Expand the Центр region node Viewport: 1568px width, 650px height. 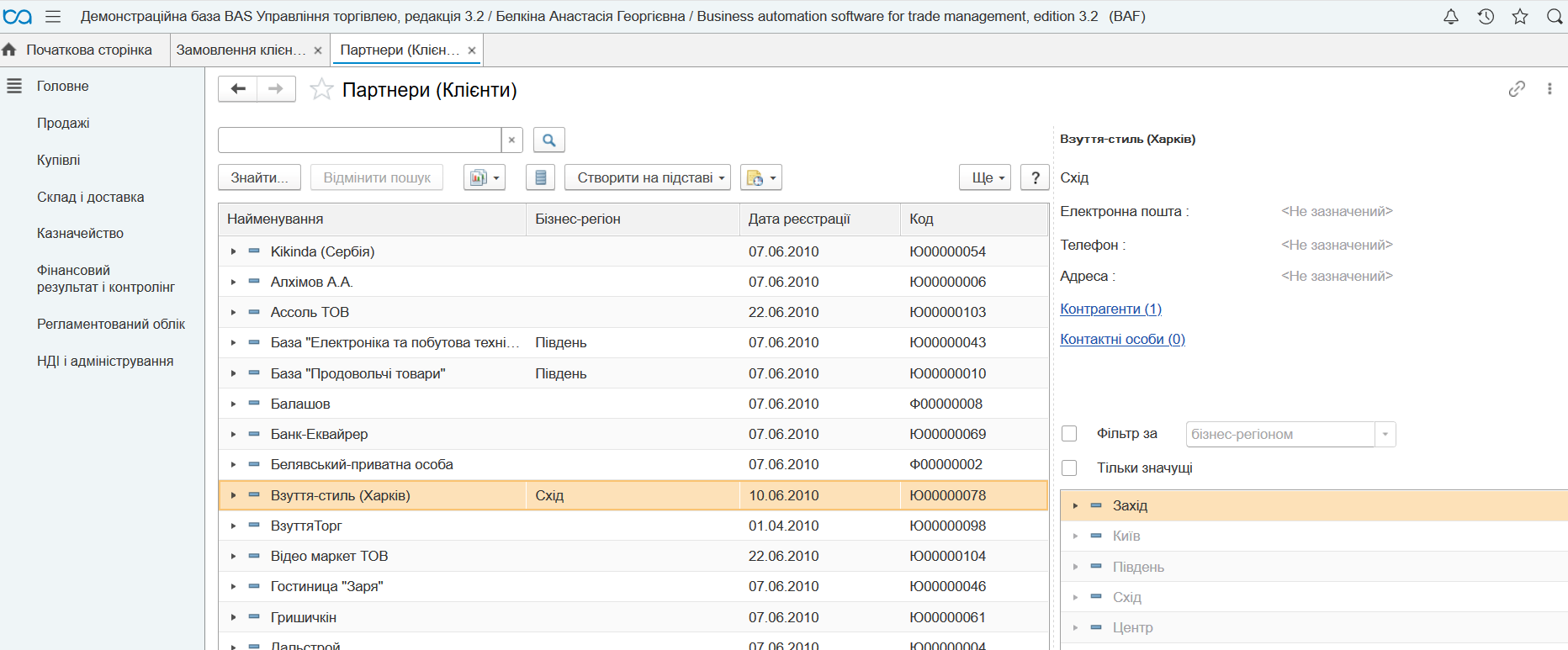click(x=1075, y=627)
